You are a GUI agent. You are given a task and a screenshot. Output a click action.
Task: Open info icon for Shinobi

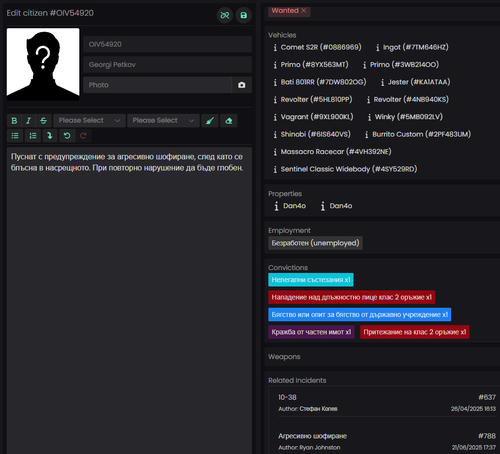(x=275, y=135)
